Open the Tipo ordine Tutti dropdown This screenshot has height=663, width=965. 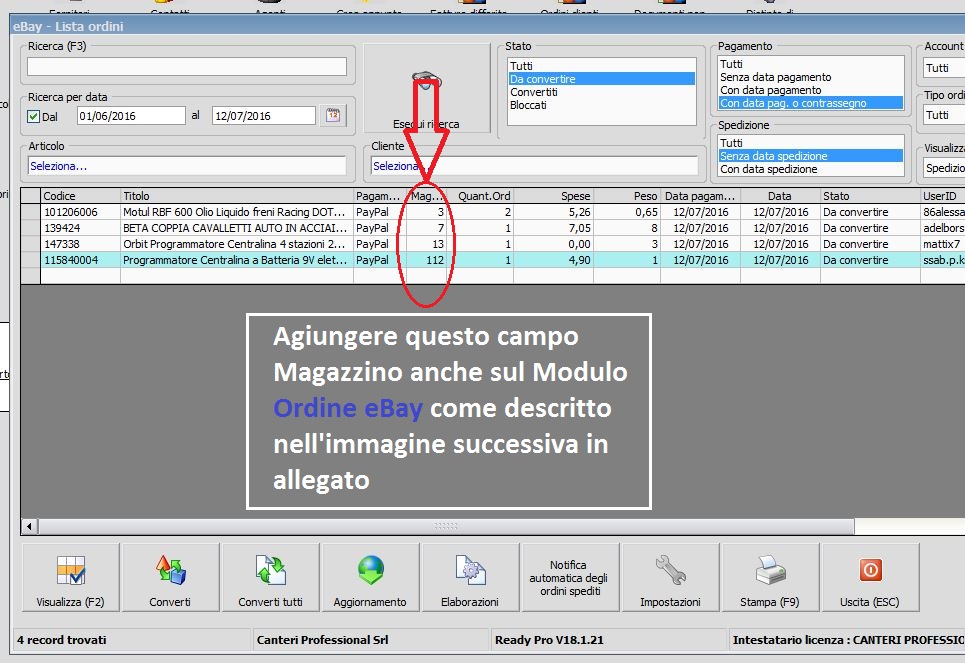943,115
